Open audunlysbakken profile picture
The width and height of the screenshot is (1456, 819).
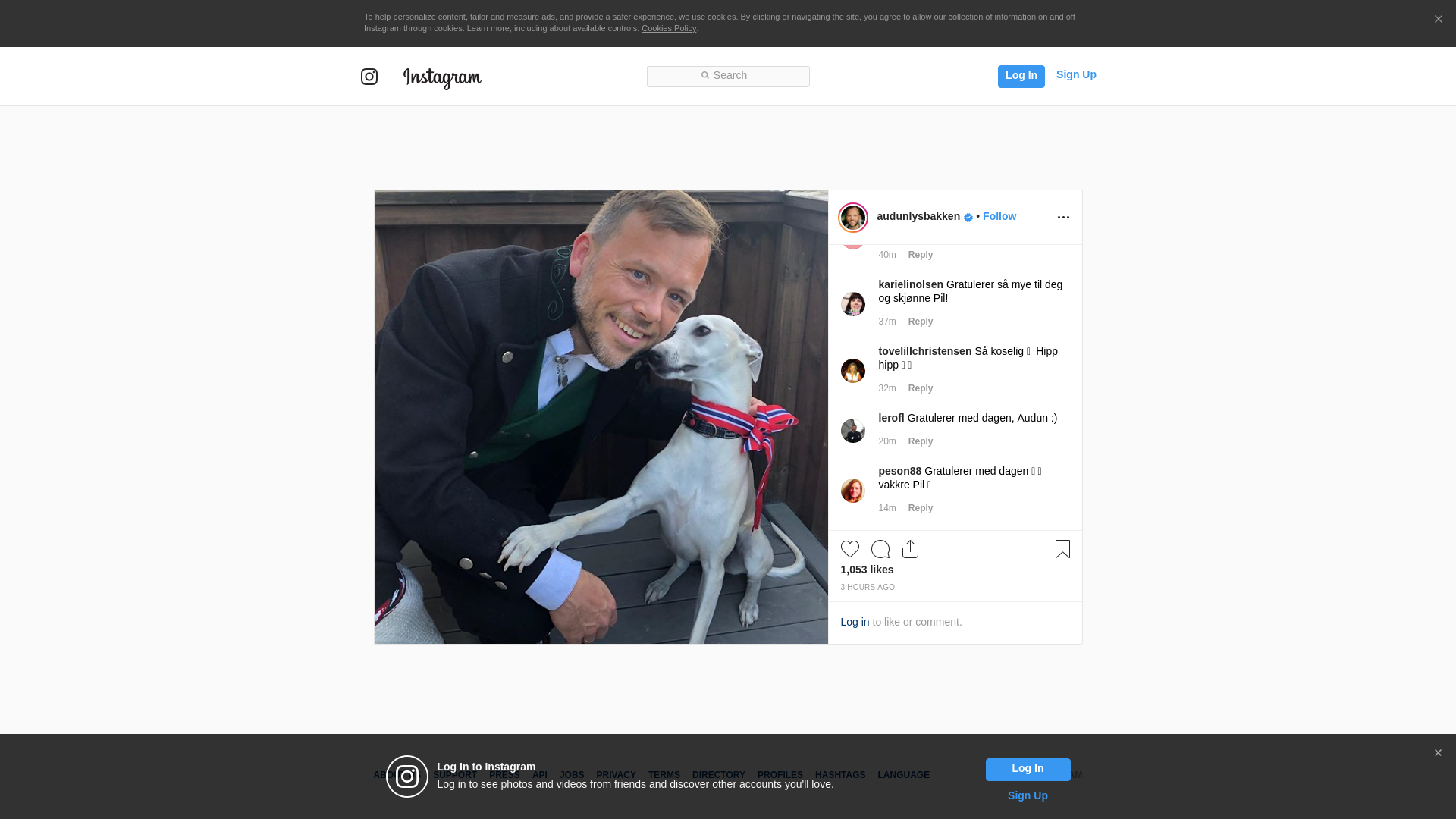click(x=853, y=218)
